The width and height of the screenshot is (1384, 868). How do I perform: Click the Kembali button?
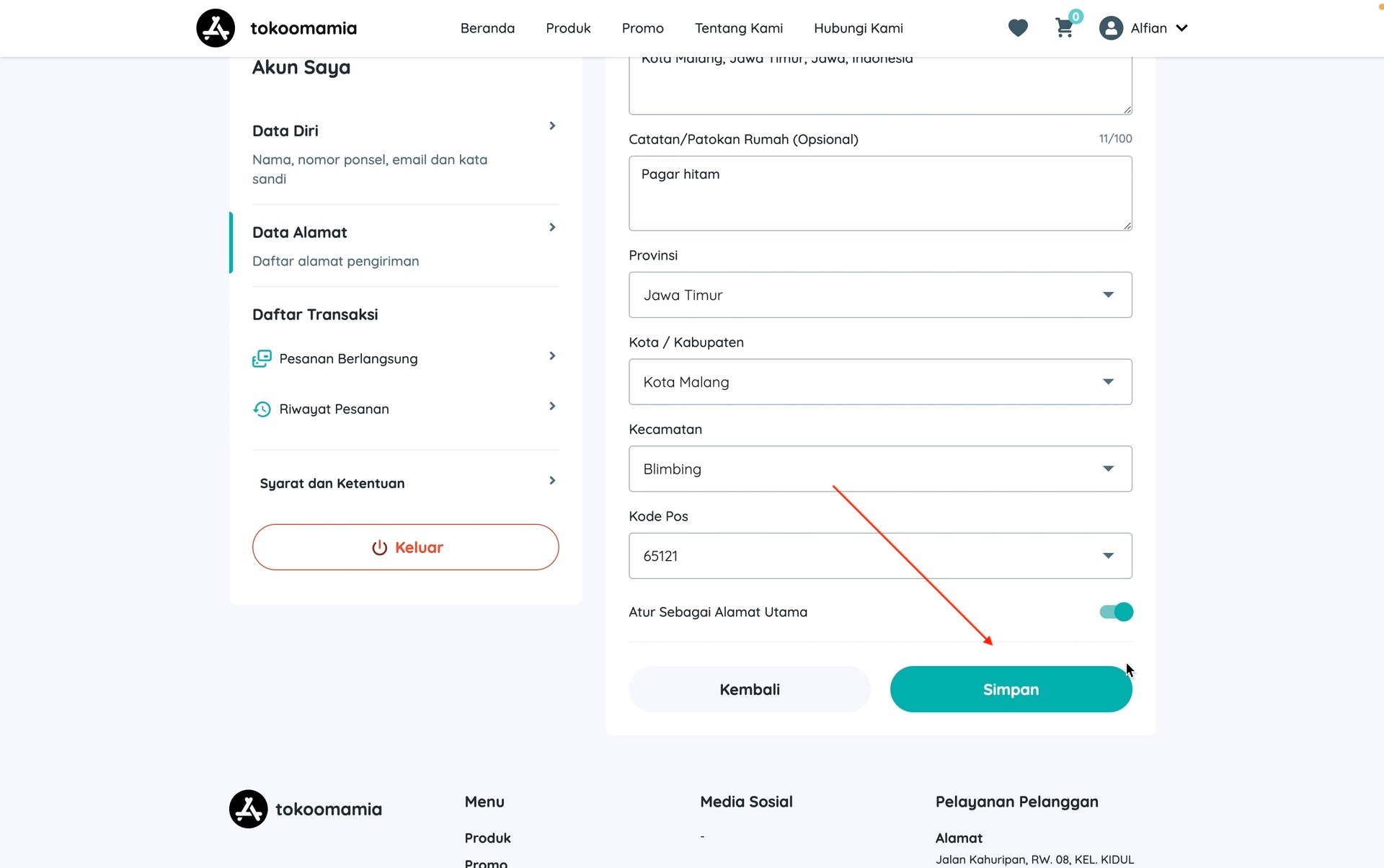(749, 689)
